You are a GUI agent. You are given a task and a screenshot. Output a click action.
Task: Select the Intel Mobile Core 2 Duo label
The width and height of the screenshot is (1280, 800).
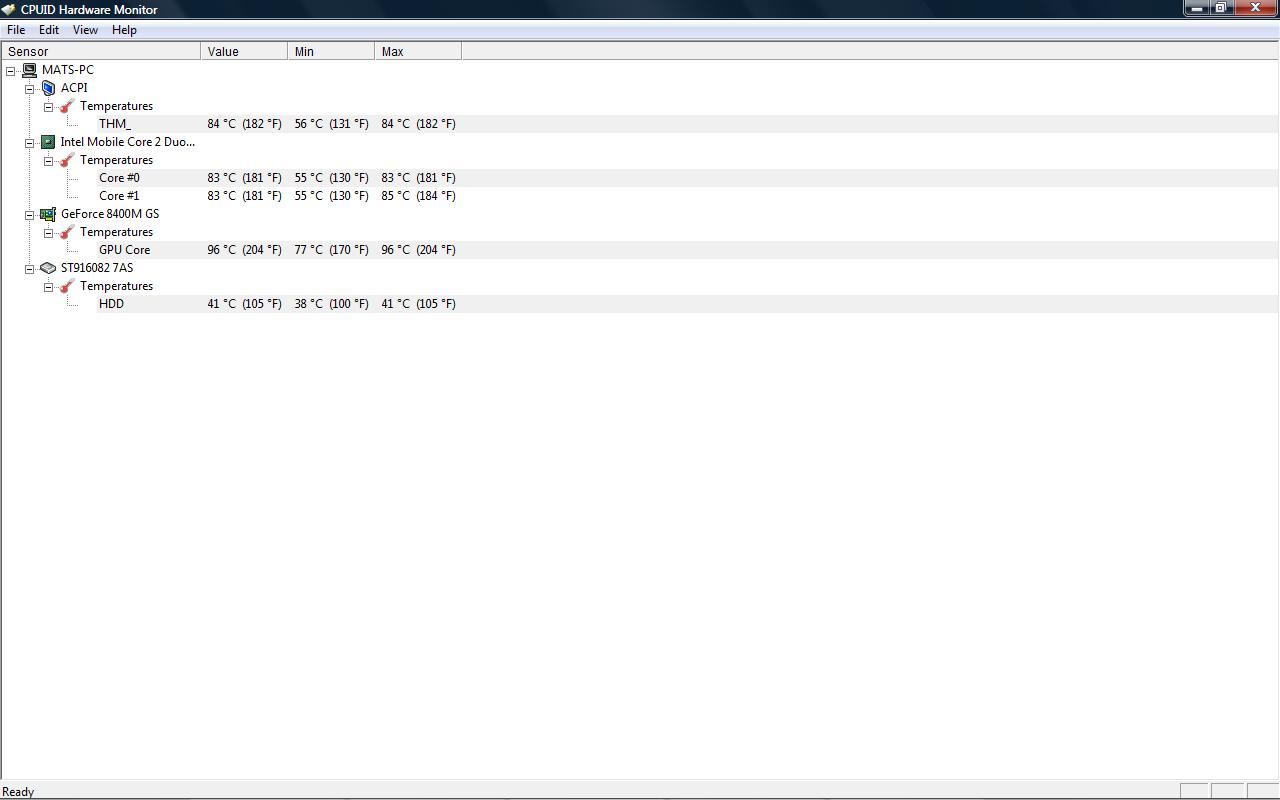point(128,142)
